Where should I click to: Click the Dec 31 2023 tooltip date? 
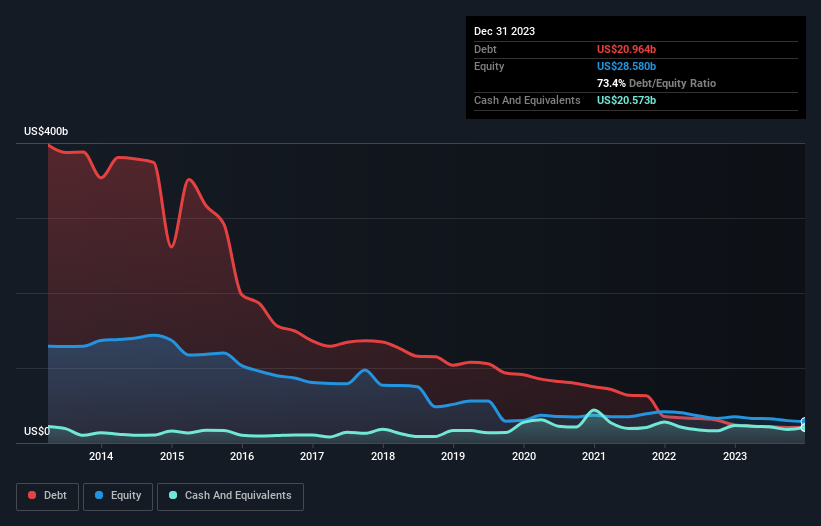(504, 31)
